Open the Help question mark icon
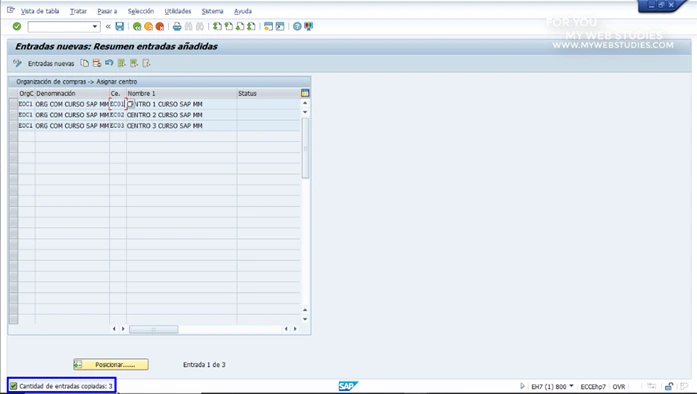The width and height of the screenshot is (697, 394). tap(297, 27)
